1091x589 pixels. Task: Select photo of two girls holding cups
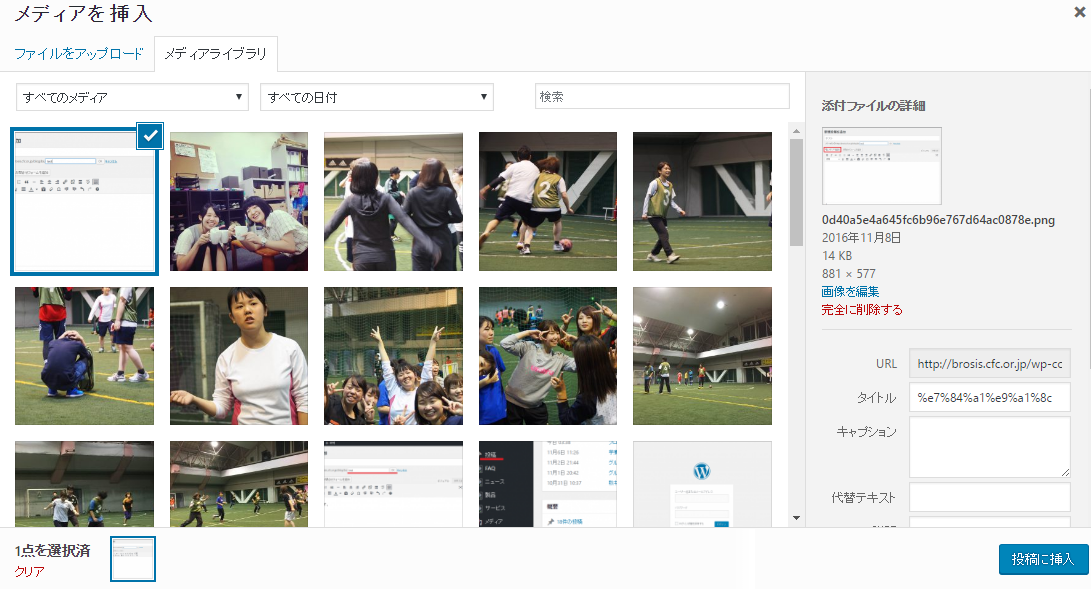coord(239,201)
